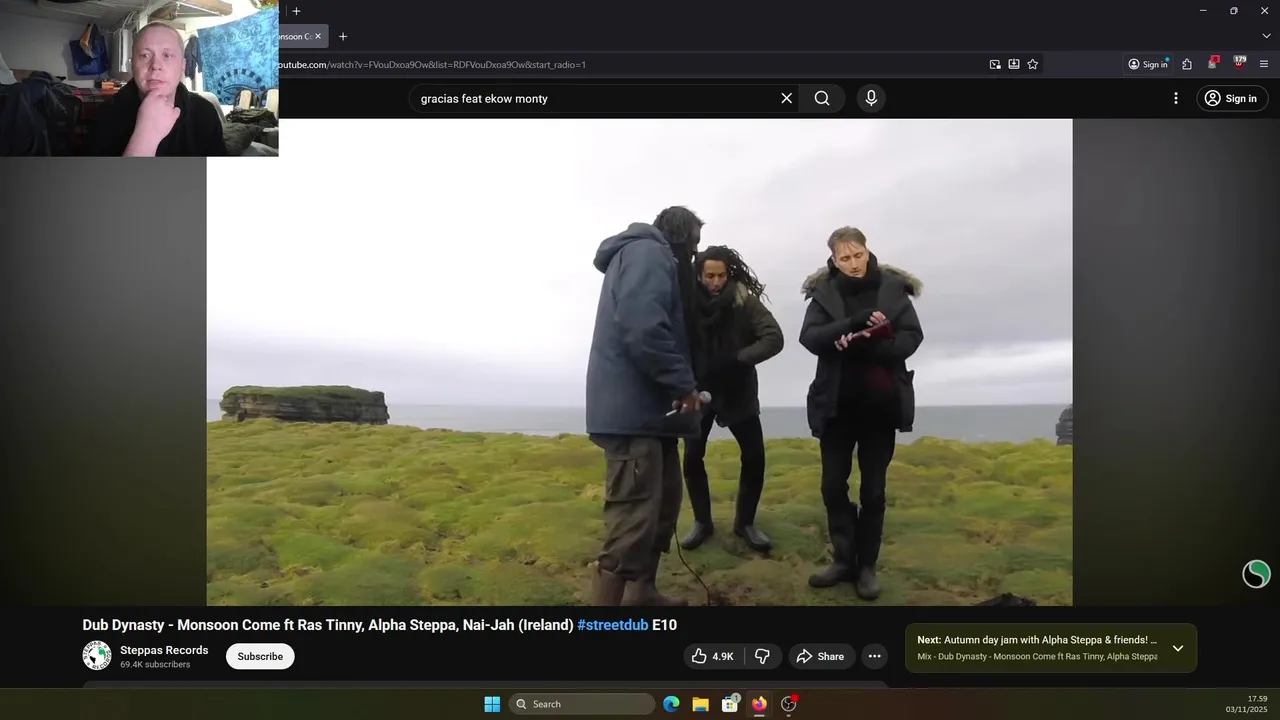This screenshot has width=1280, height=720.
Task: Click the green circular overlay icon
Action: tap(1256, 574)
